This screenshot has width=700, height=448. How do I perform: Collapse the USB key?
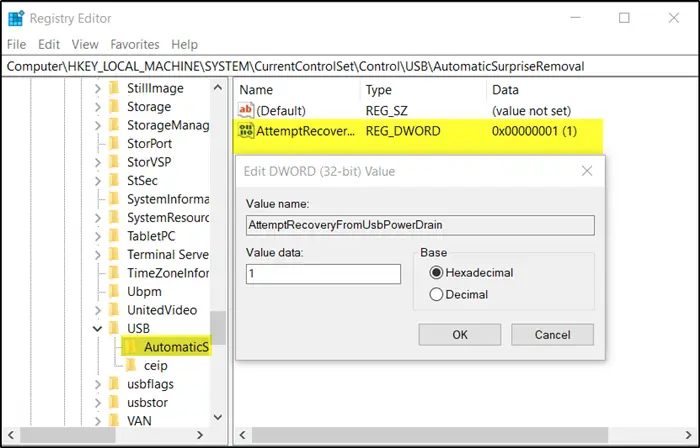[x=97, y=329]
